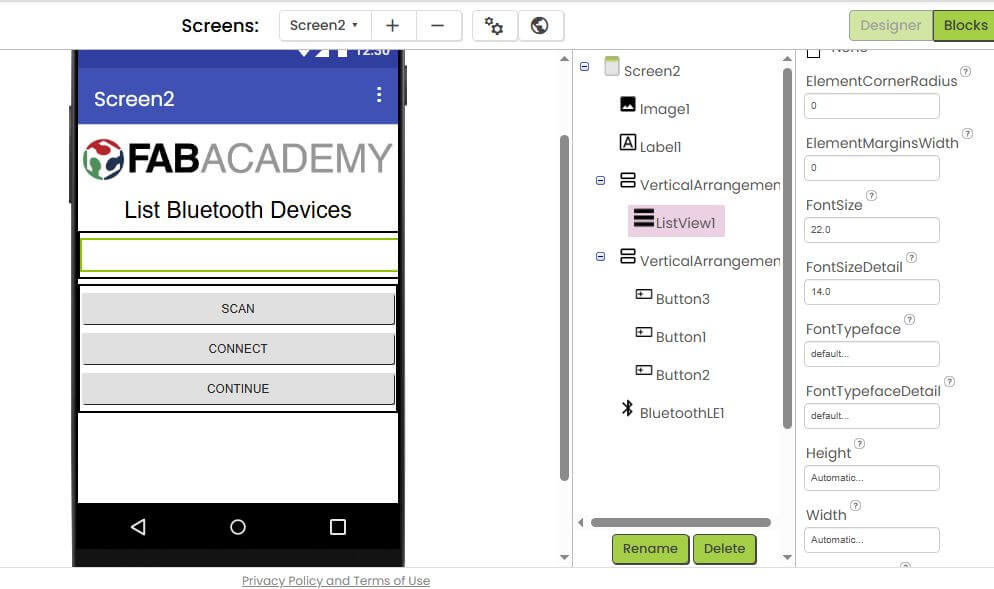Click FontSize help icon
This screenshot has height=589, width=994.
coord(872,196)
